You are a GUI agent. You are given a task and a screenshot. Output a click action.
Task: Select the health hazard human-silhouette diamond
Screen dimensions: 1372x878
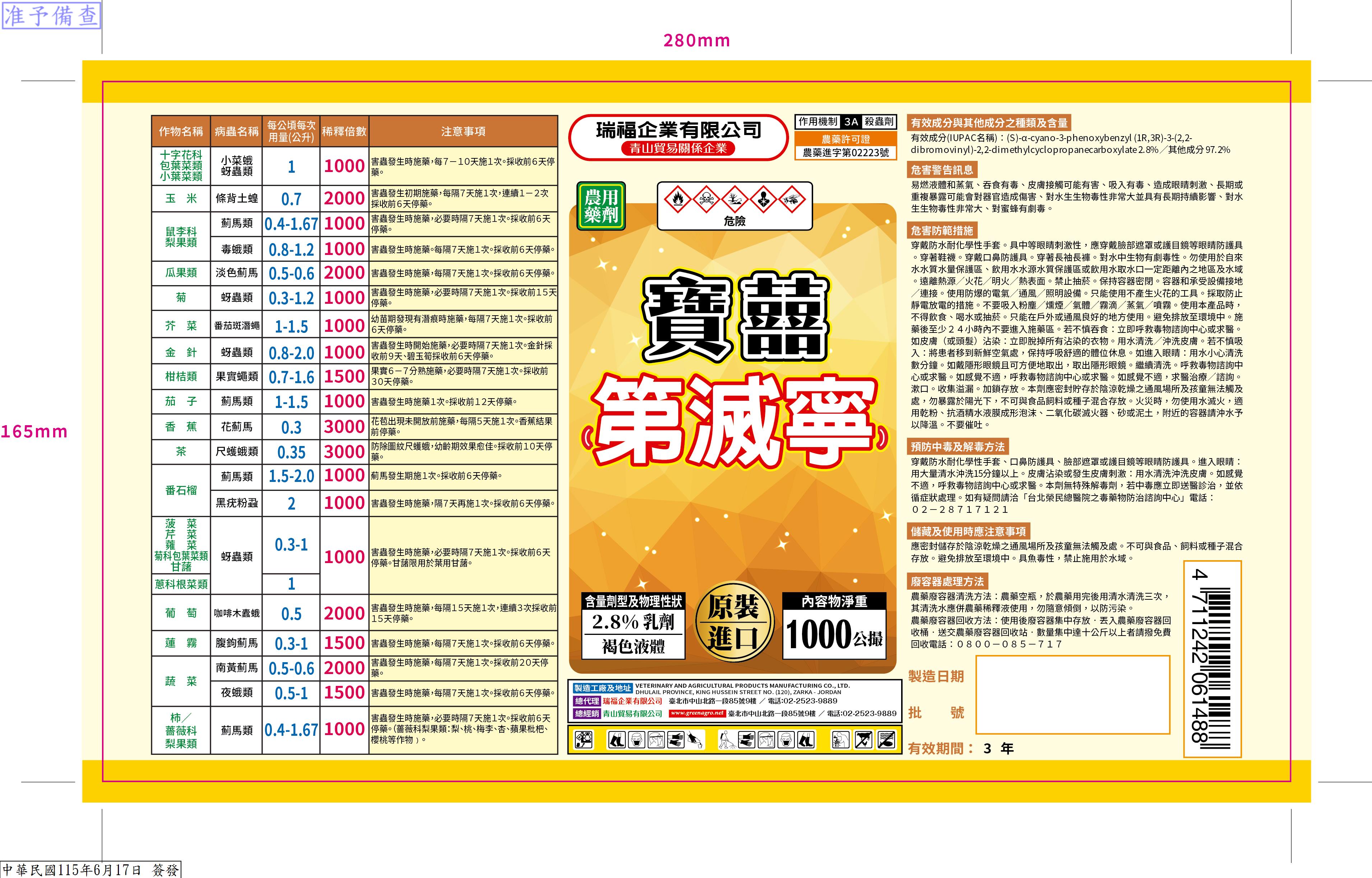click(x=763, y=199)
